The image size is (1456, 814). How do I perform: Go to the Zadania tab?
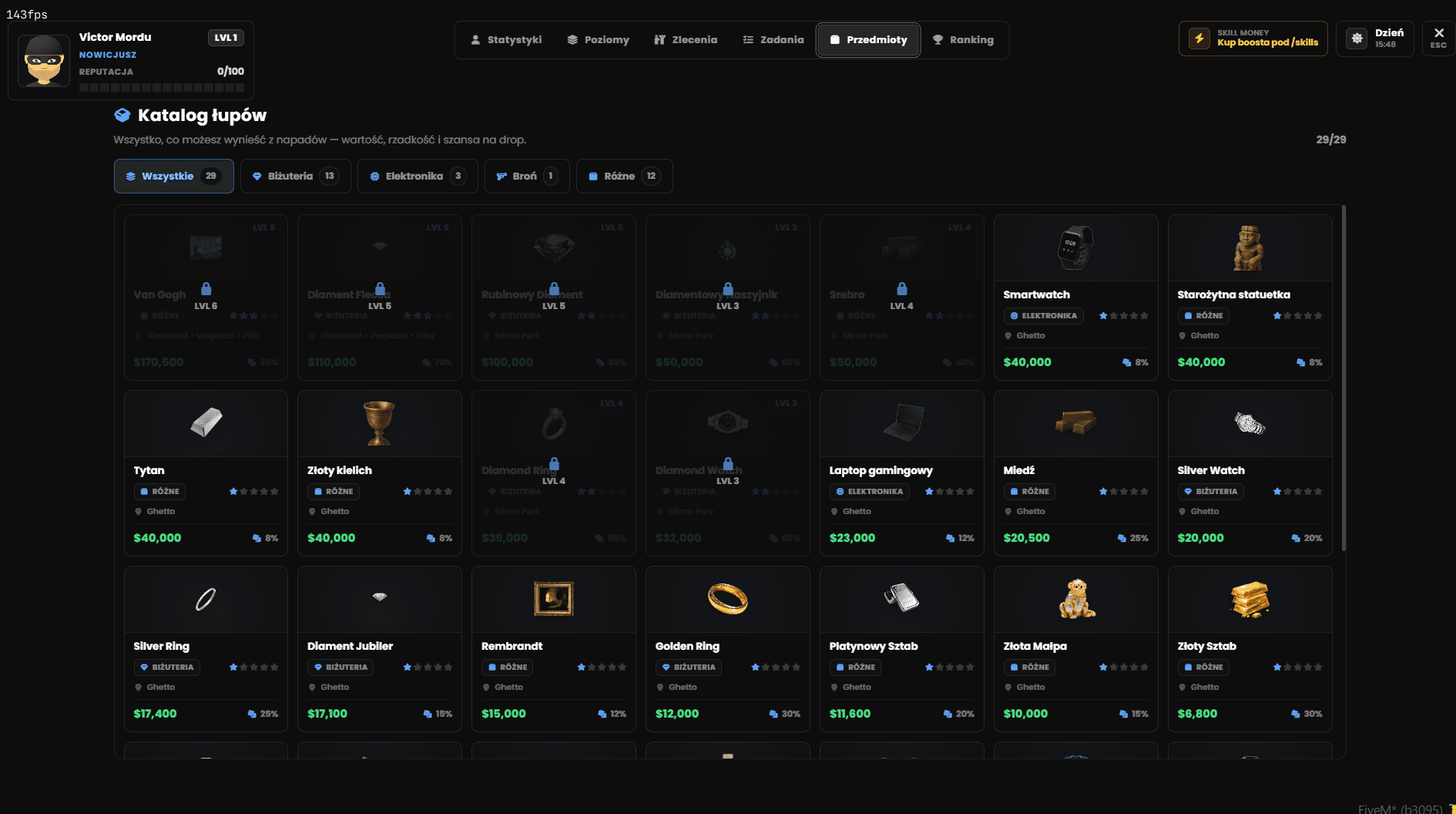tap(773, 40)
